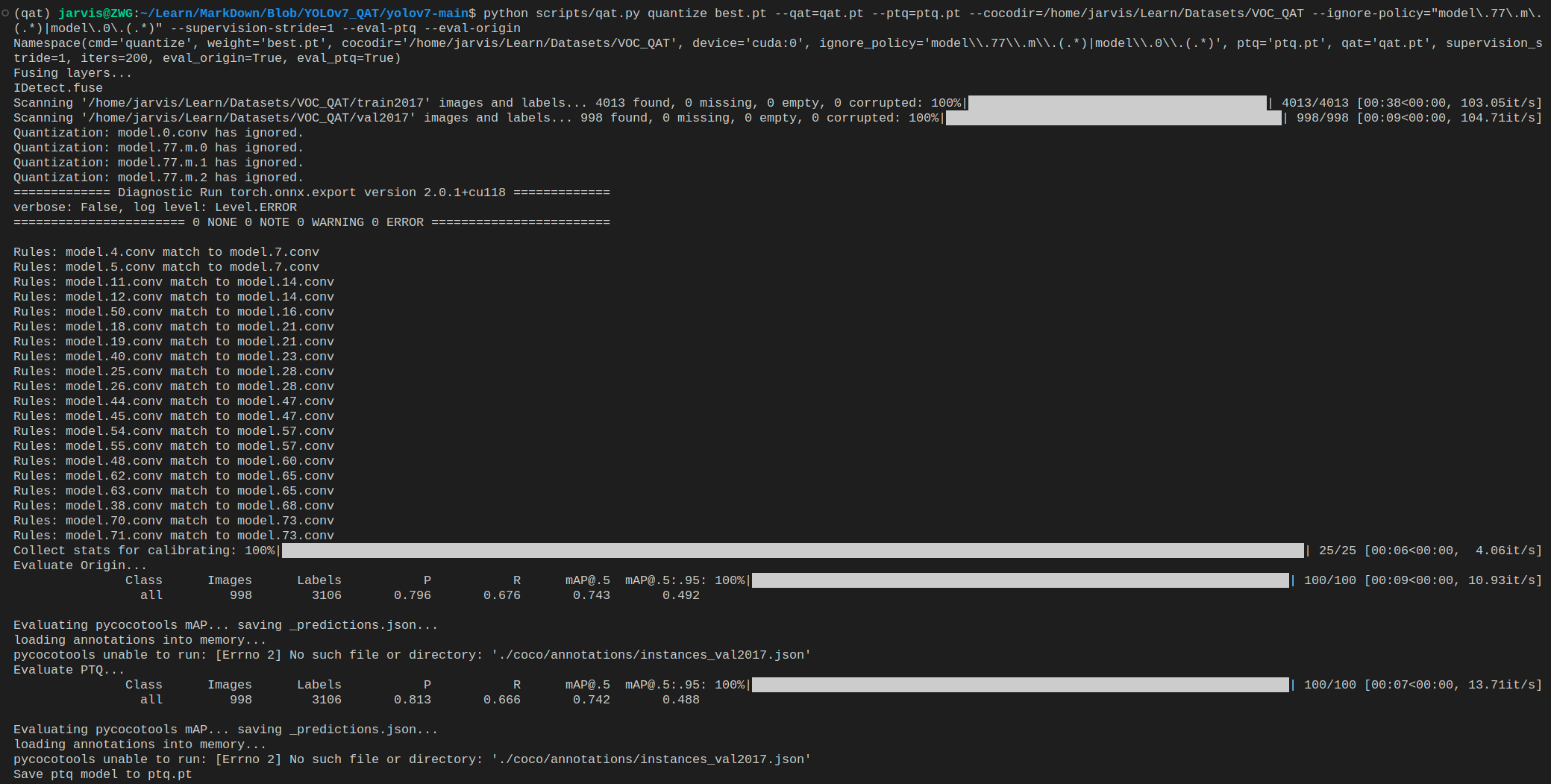Click 'Rules: model.38.conv match to model.68.conv'
Viewport: 1551px width, 784px height.
tap(174, 506)
